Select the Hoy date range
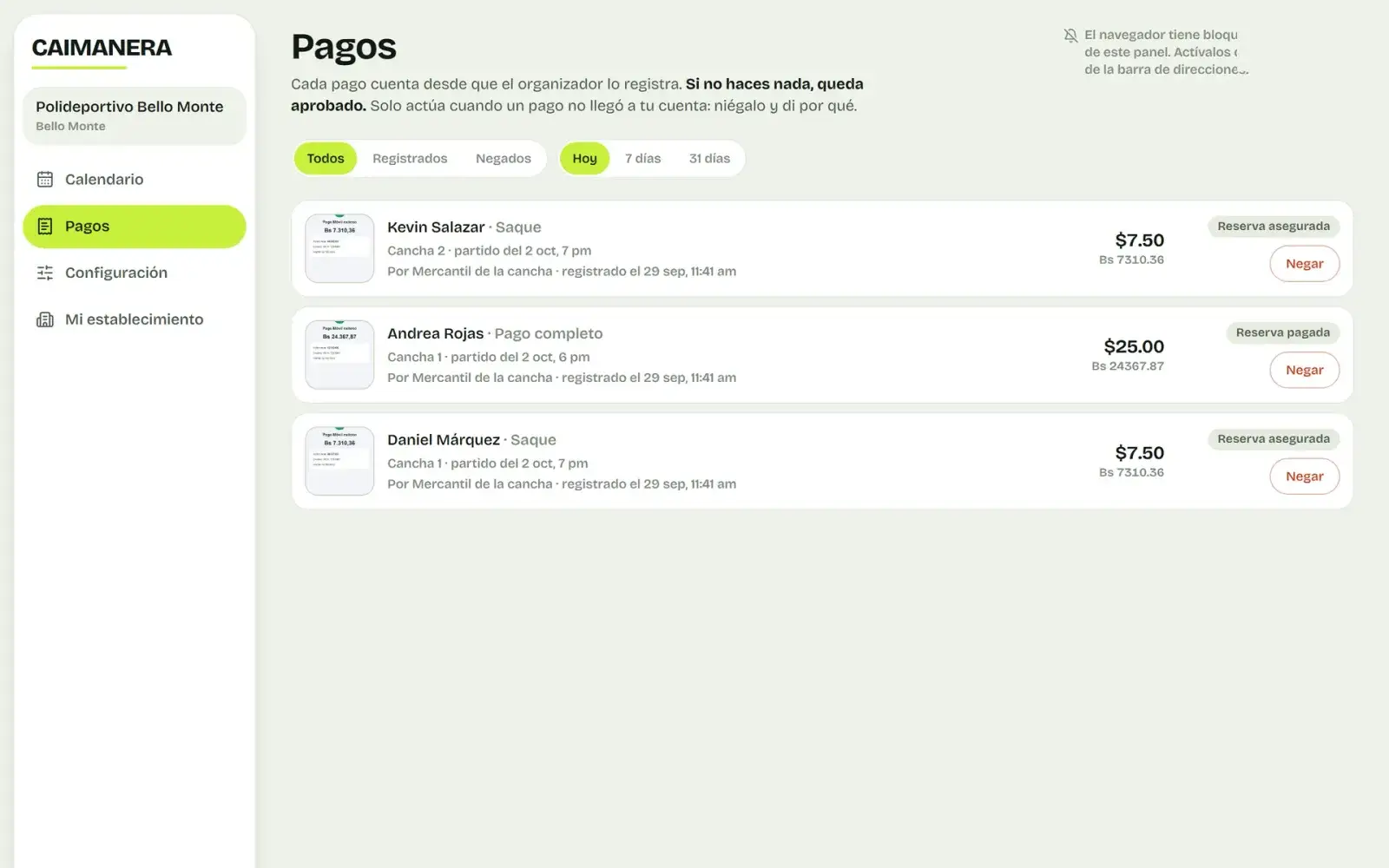The width and height of the screenshot is (1389, 868). (x=584, y=159)
